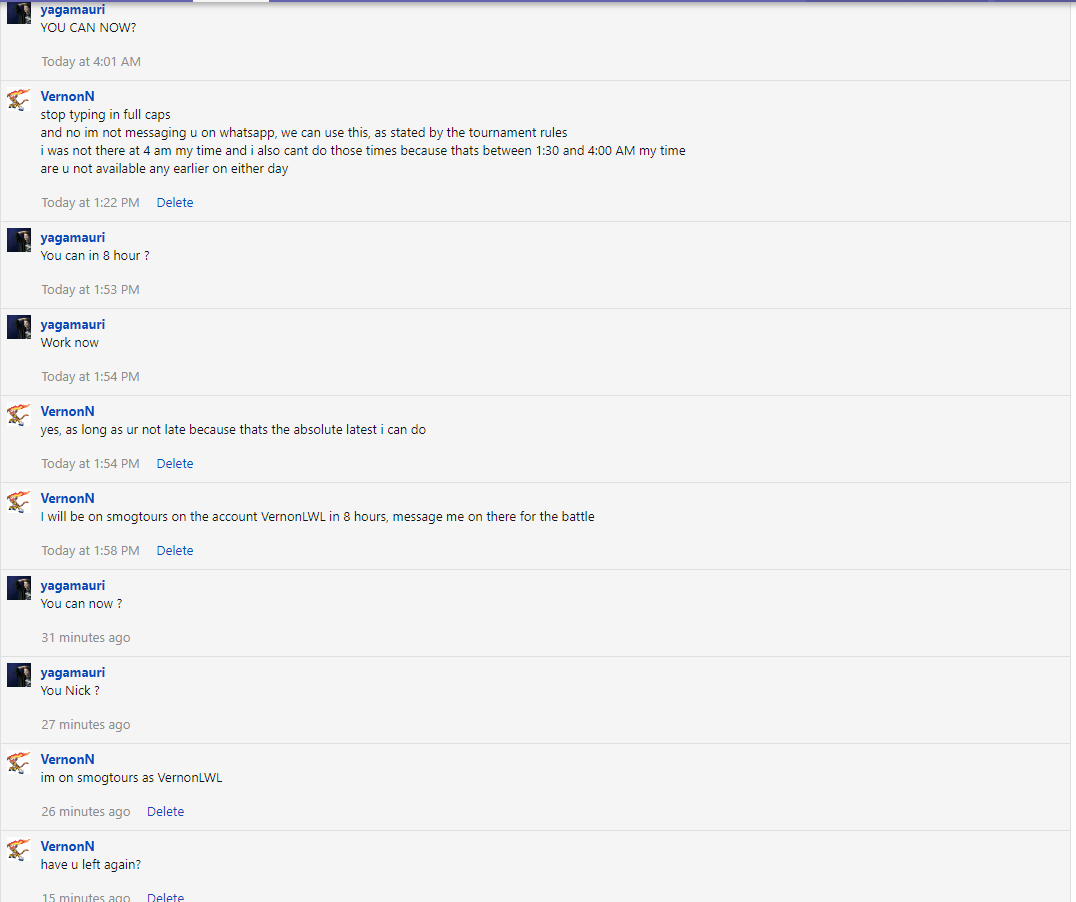Click the 'Work now' message text
This screenshot has height=902, width=1076.
pos(69,343)
